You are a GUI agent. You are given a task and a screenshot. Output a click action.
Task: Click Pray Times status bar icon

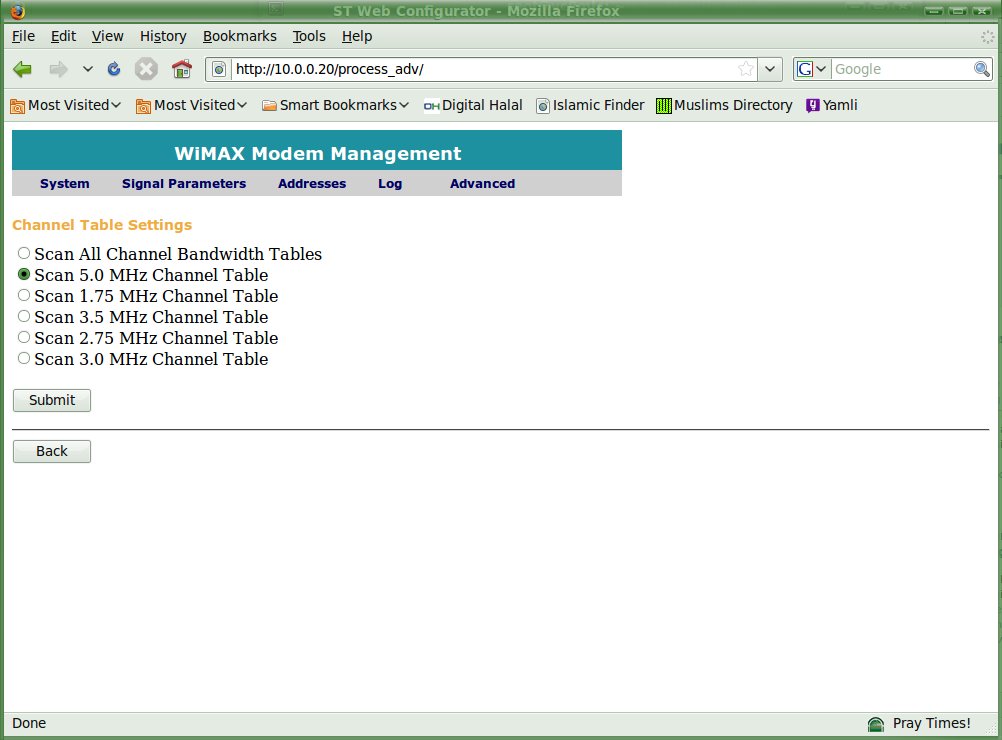(x=876, y=723)
